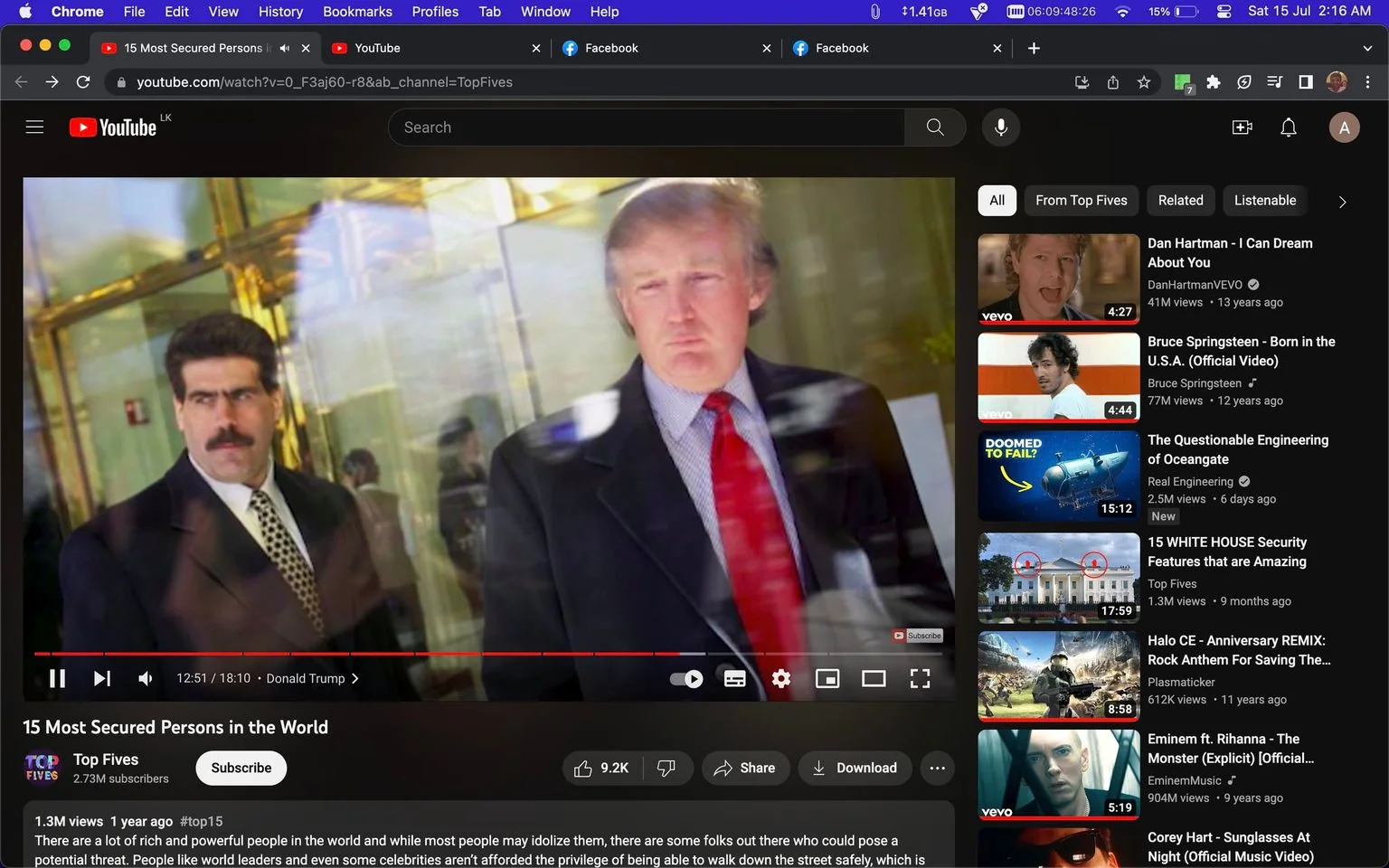Open macOS Control Center icon
This screenshot has width=1389, height=868.
point(1224,12)
